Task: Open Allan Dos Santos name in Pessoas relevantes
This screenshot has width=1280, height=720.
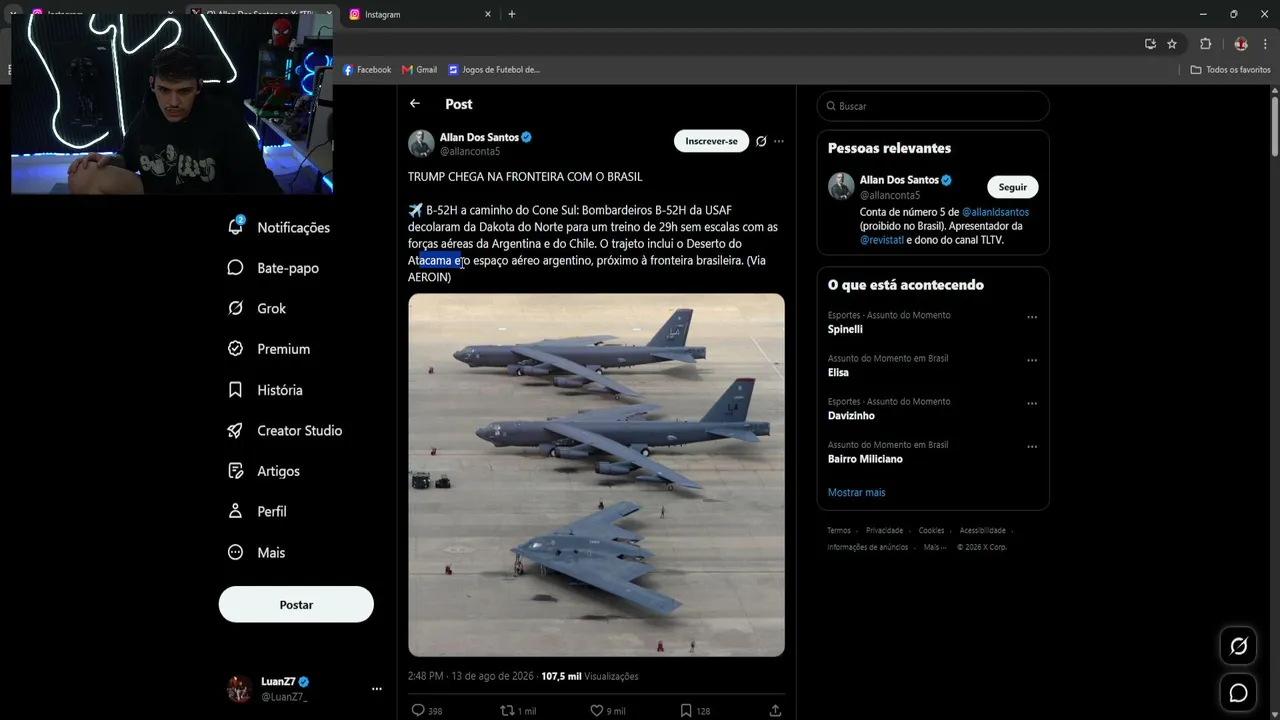Action: coord(899,180)
